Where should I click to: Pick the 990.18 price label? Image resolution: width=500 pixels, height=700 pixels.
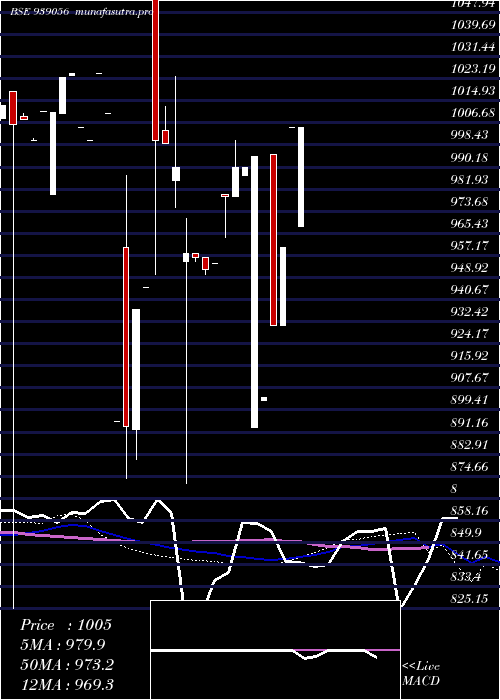(x=470, y=158)
